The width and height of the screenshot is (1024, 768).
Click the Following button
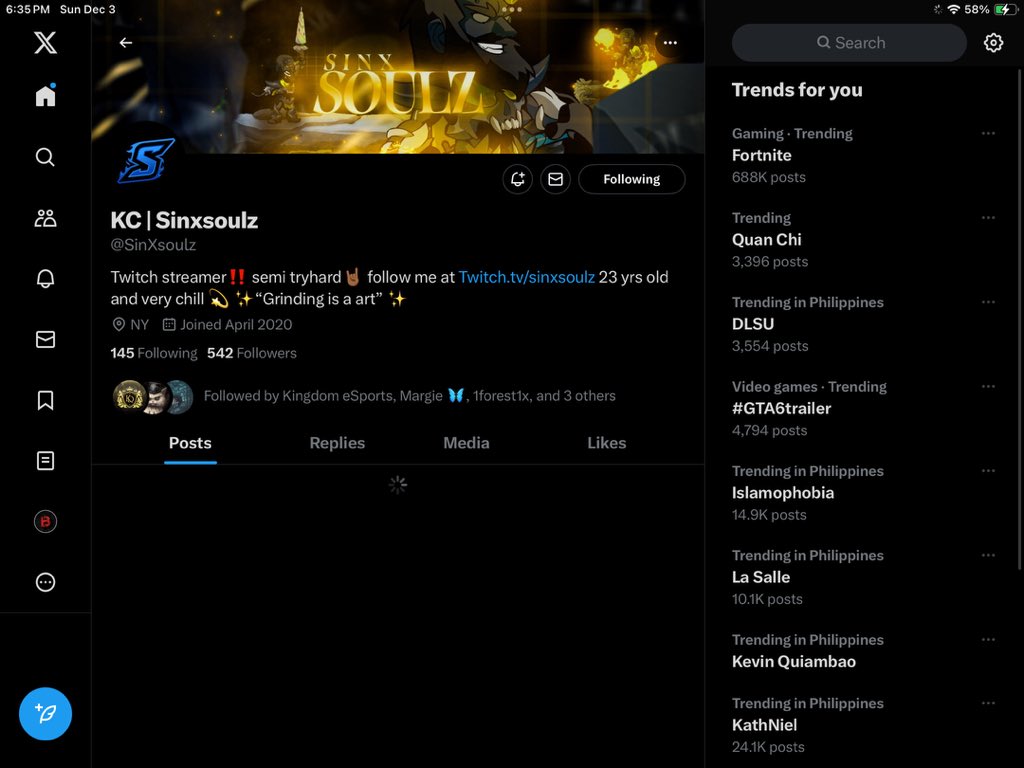(632, 179)
